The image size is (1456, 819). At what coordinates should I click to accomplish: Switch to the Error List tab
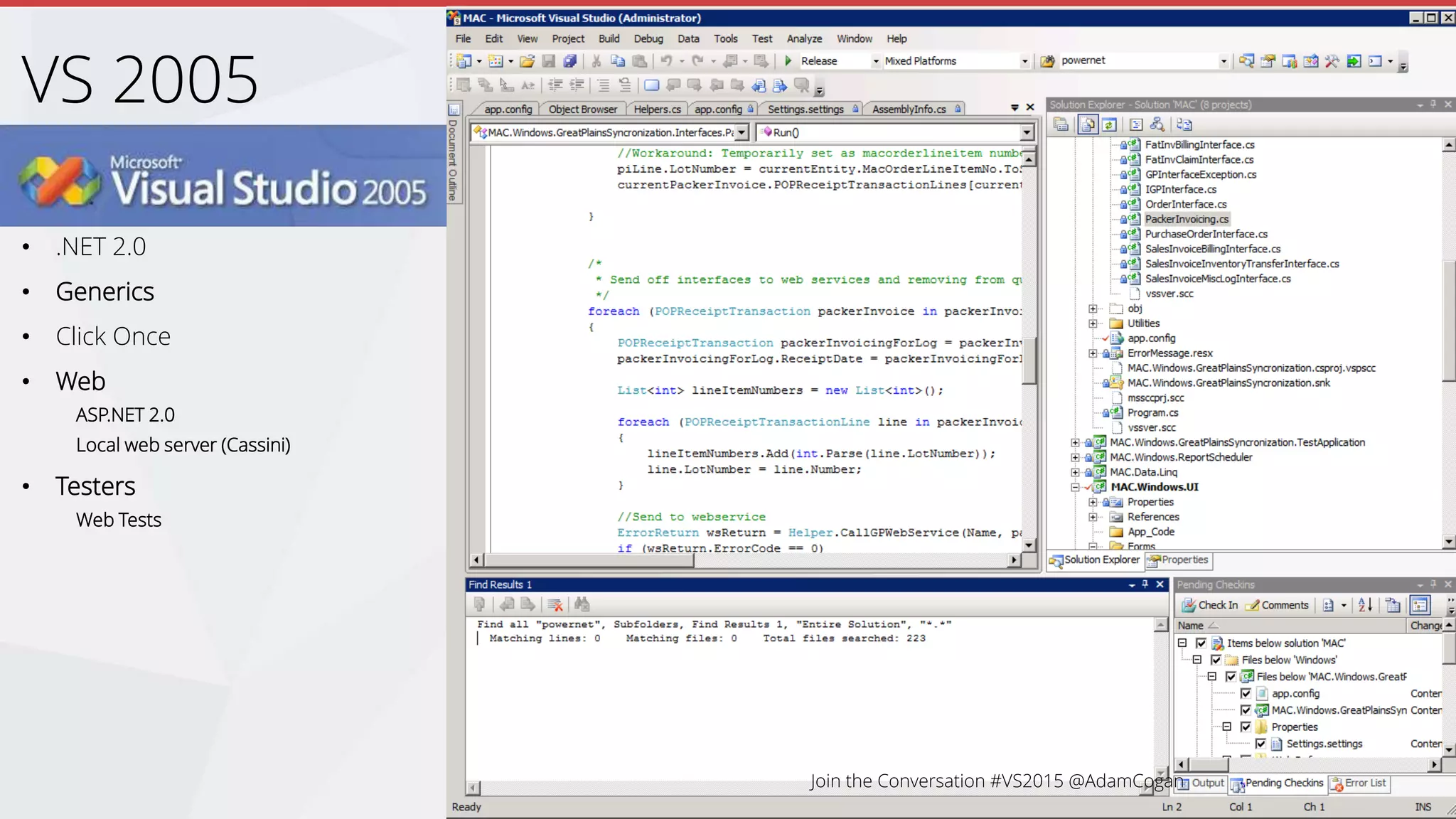(1358, 783)
